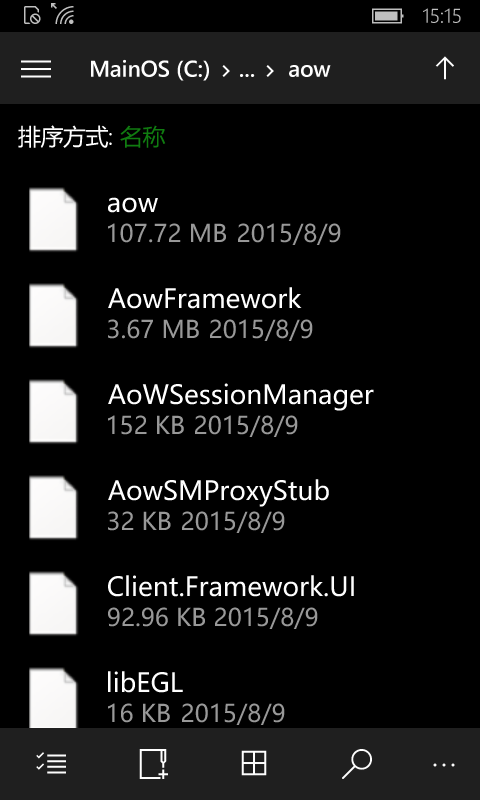
Task: Tap the Wi-Fi signal status icon
Action: point(63,14)
